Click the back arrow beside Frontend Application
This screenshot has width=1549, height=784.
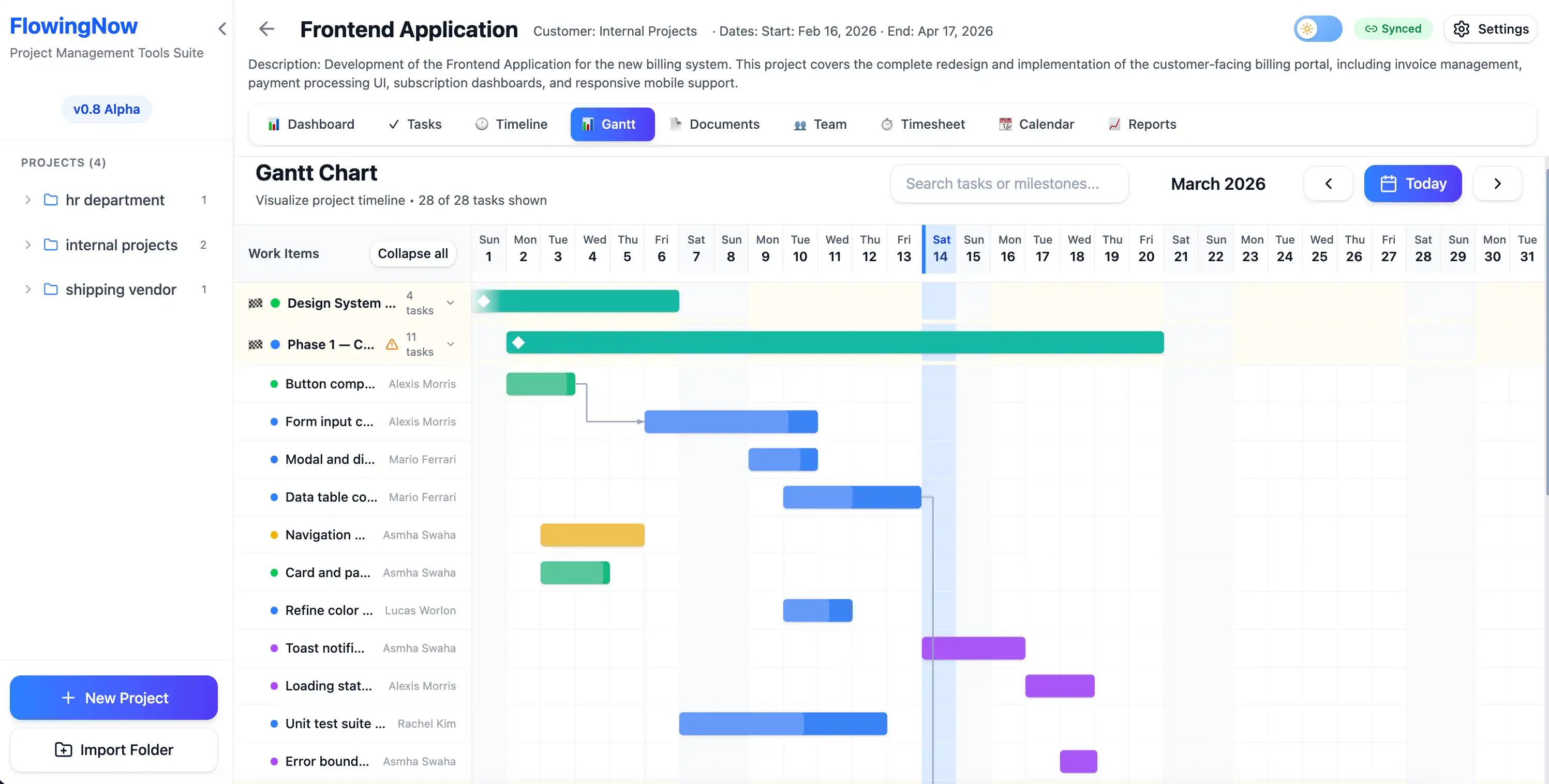point(266,29)
